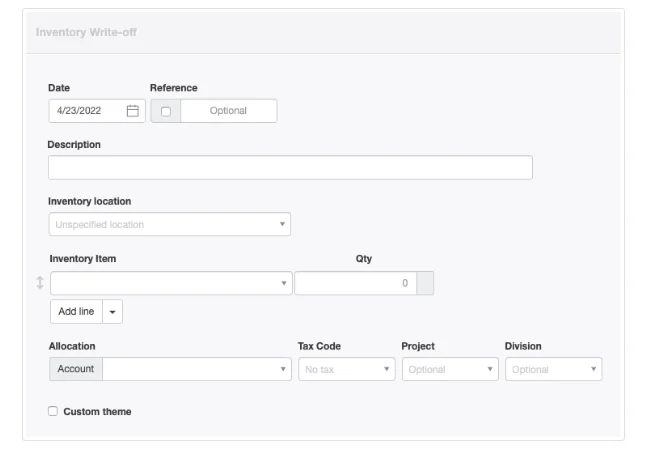
Task: Select the Tax Code dropdown
Action: [x=347, y=369]
